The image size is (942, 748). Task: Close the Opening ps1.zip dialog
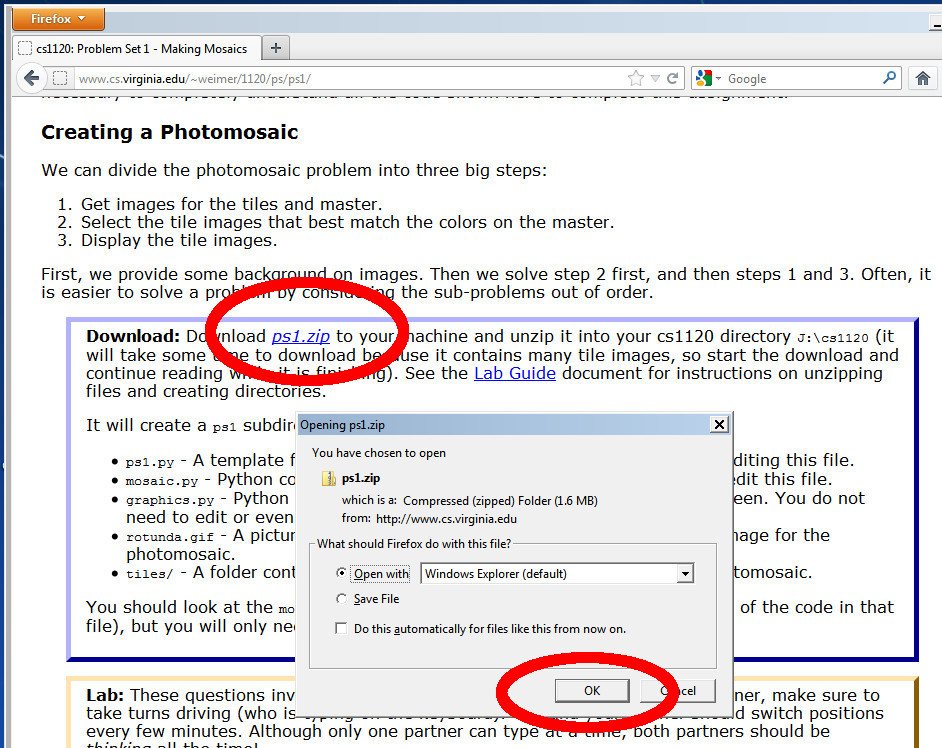tap(719, 425)
